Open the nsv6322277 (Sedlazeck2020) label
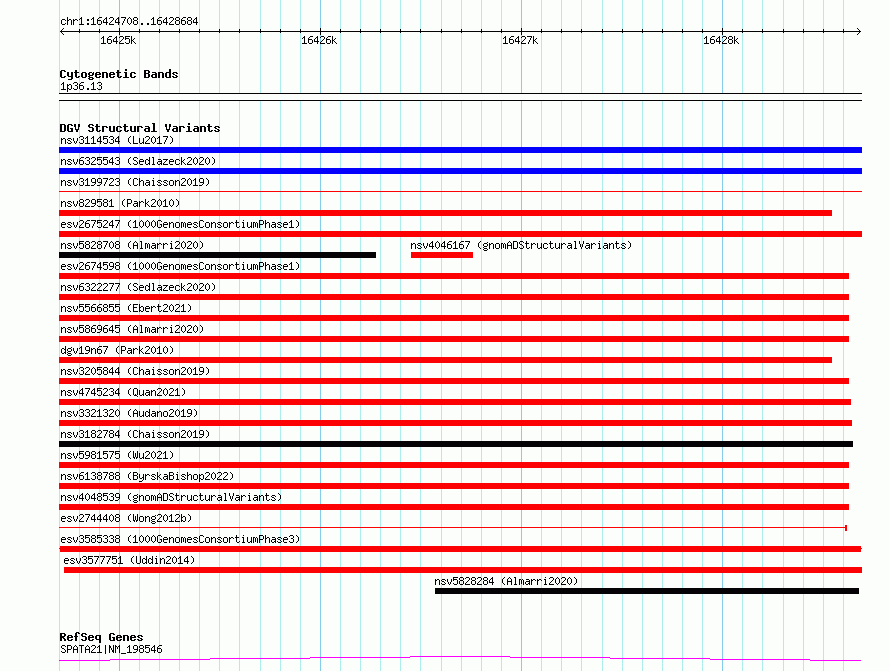890x671 pixels. [138, 287]
